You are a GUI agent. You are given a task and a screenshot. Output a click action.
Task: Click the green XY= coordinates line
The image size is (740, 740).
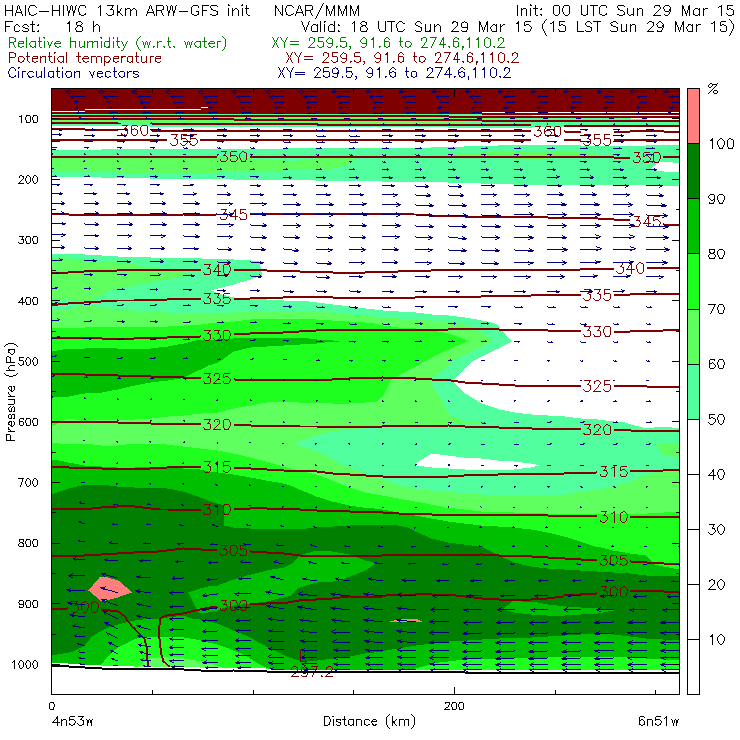coord(388,43)
